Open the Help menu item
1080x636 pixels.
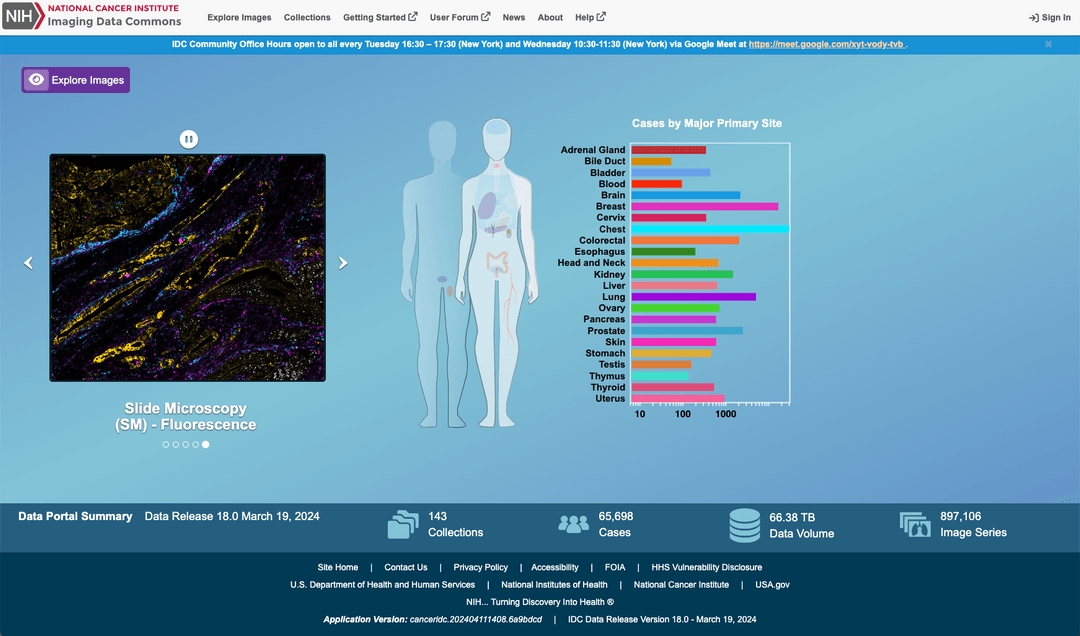[590, 17]
